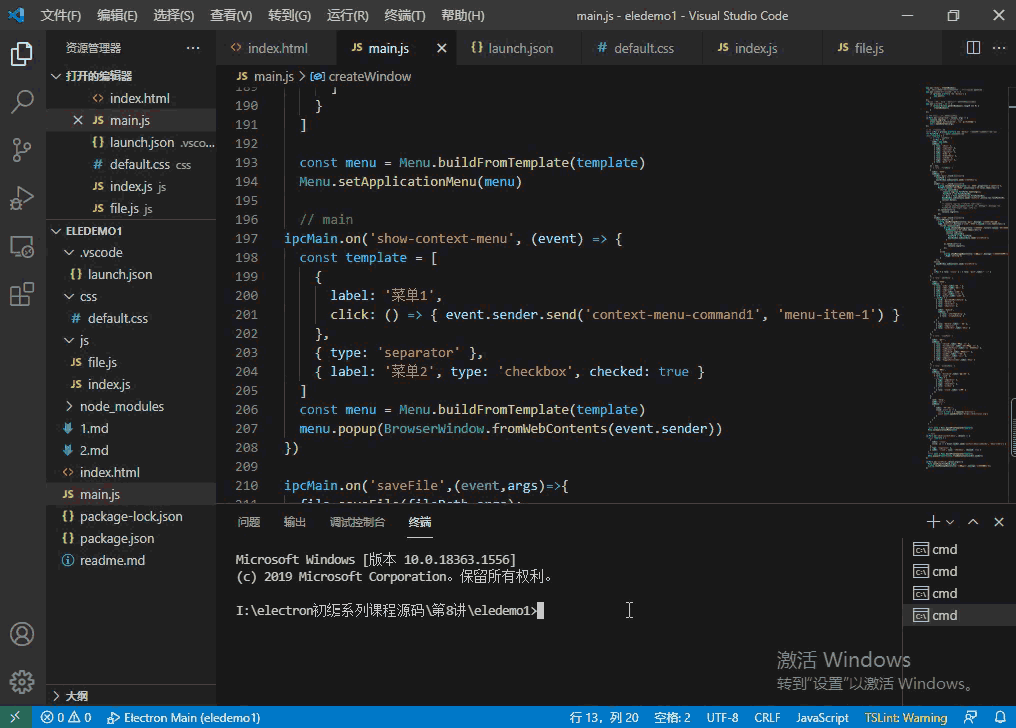Viewport: 1016px width, 728px height.
Task: Open Remote Explorer view
Action: 22,247
